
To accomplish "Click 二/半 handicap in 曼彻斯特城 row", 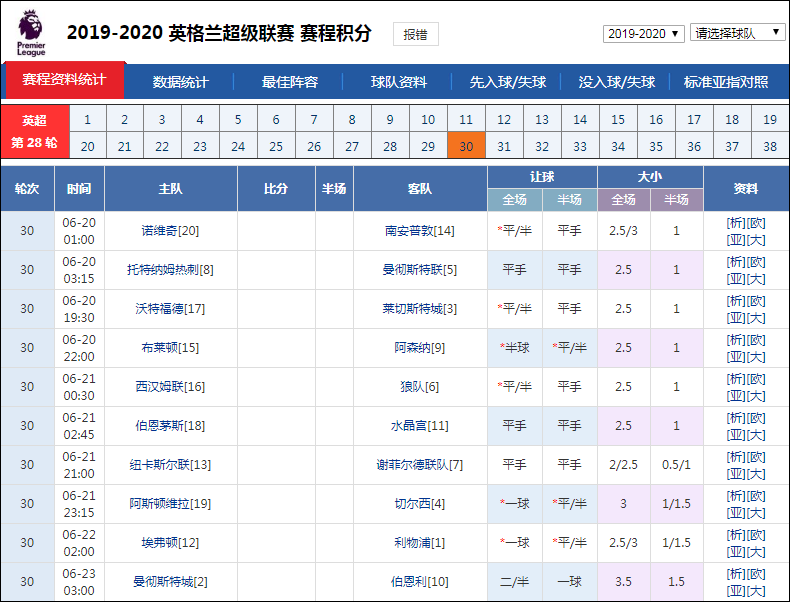I will point(514,581).
